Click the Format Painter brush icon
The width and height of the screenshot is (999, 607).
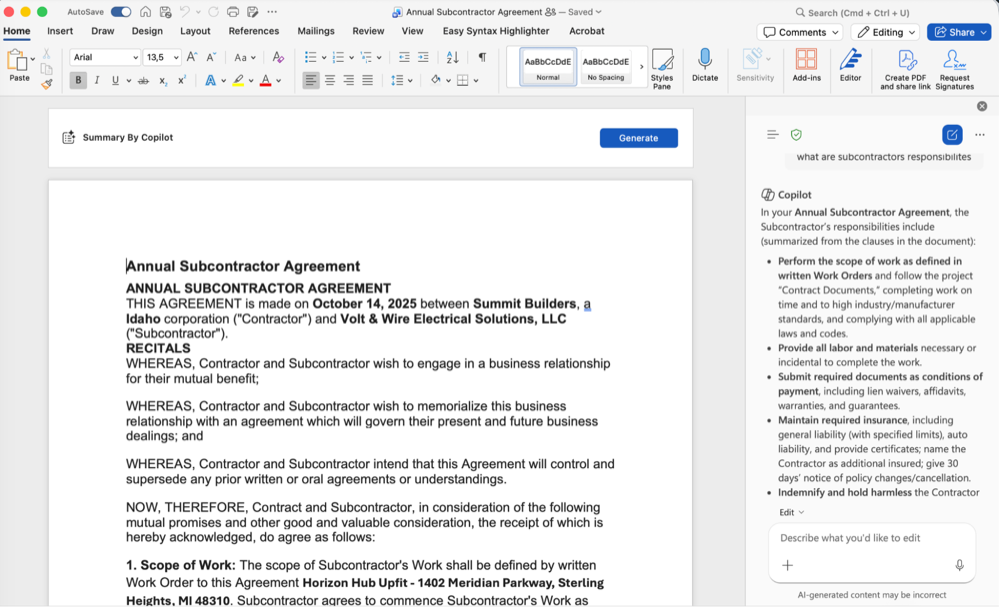(x=47, y=83)
